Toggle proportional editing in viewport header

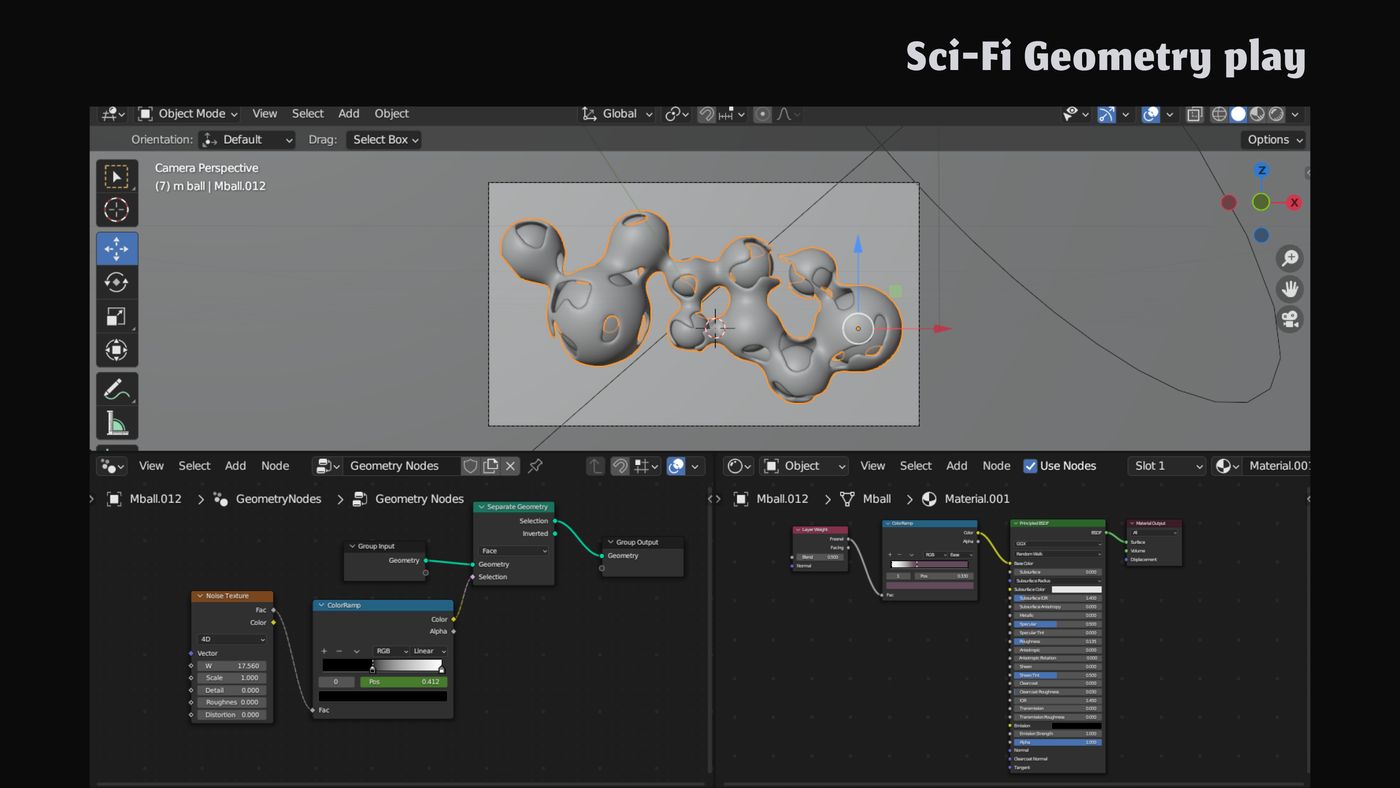pos(763,114)
